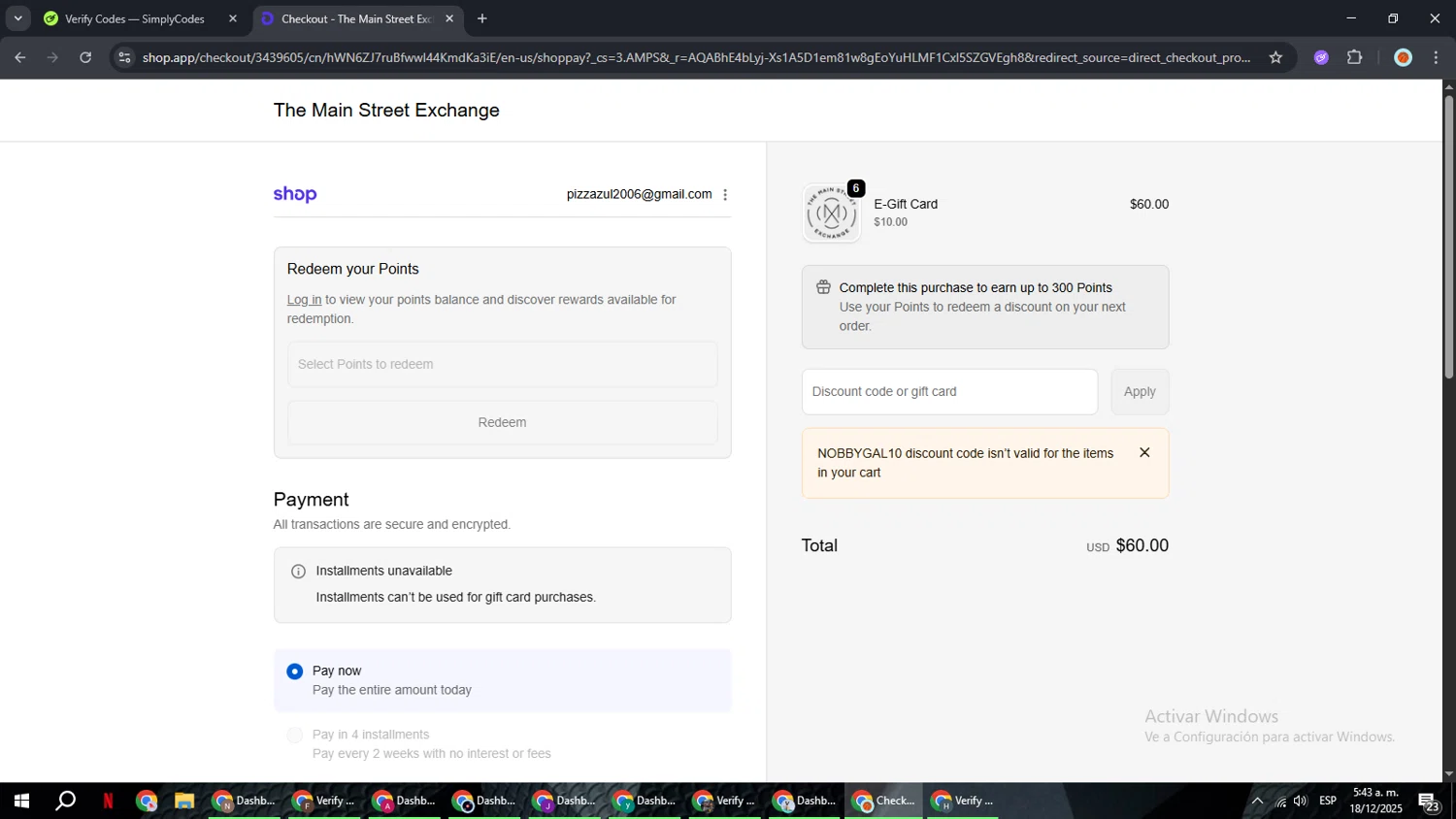This screenshot has width=1456, height=819.
Task: Open Select Points to redeem dropdown
Action: click(x=502, y=365)
